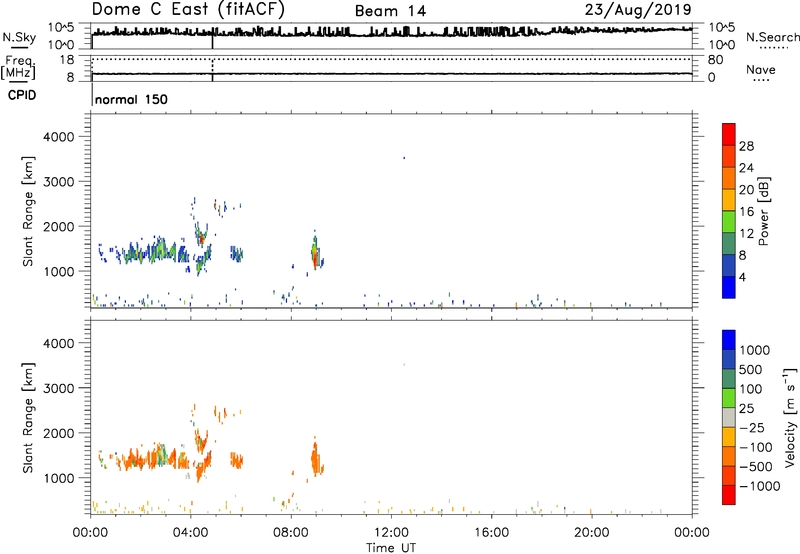Viewport: 800px width, 554px height.
Task: Click the gray segment of velocity color bar
Action: pyautogui.click(x=729, y=418)
